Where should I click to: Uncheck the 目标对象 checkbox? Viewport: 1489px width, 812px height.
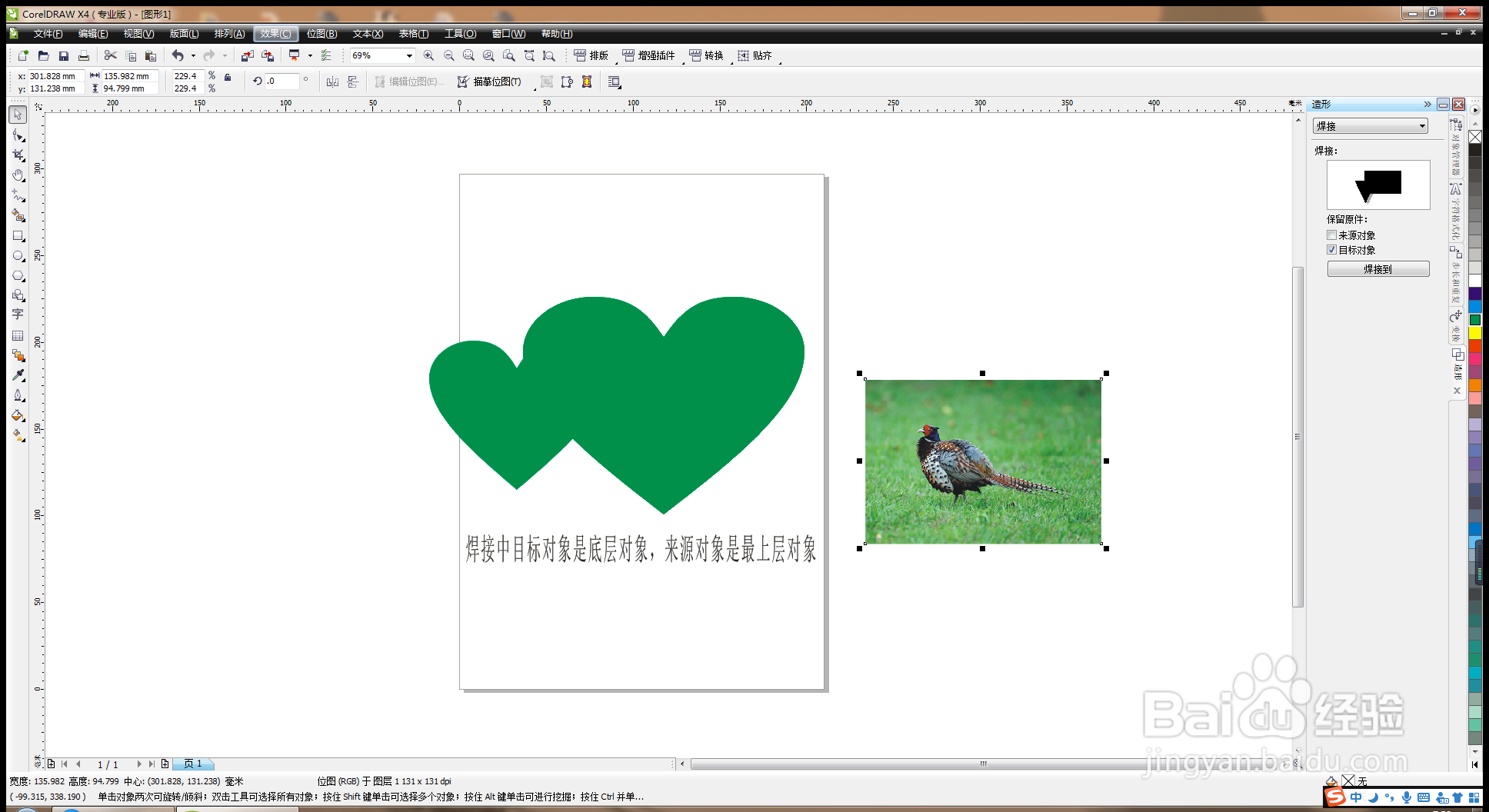(x=1331, y=250)
